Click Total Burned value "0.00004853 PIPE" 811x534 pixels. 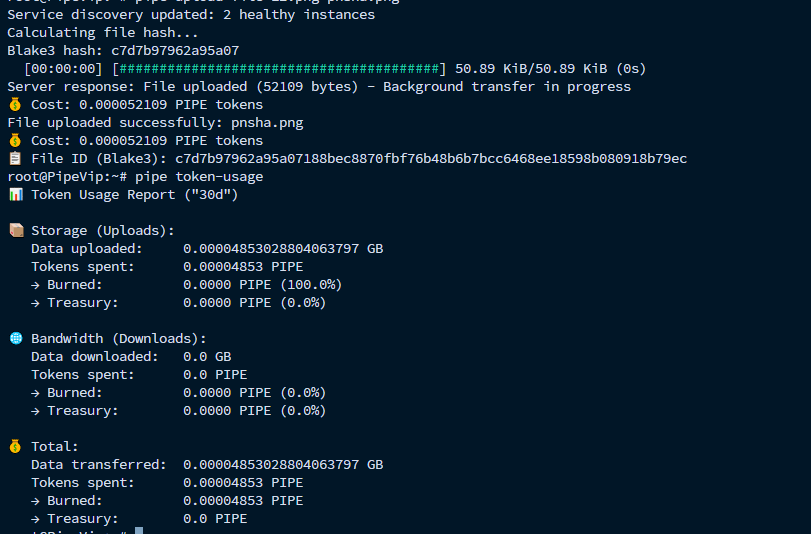tap(243, 500)
